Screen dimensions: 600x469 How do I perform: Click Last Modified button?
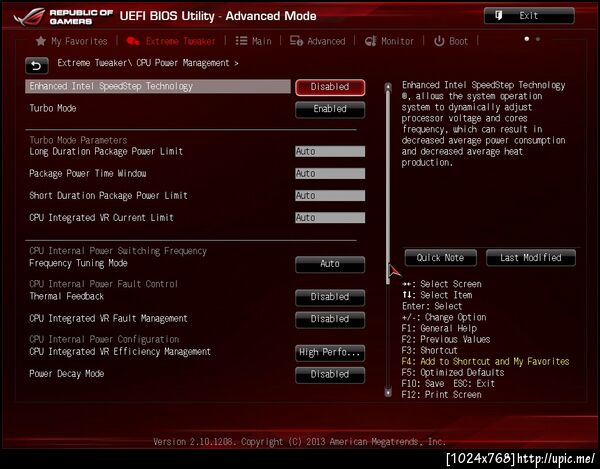click(x=531, y=258)
